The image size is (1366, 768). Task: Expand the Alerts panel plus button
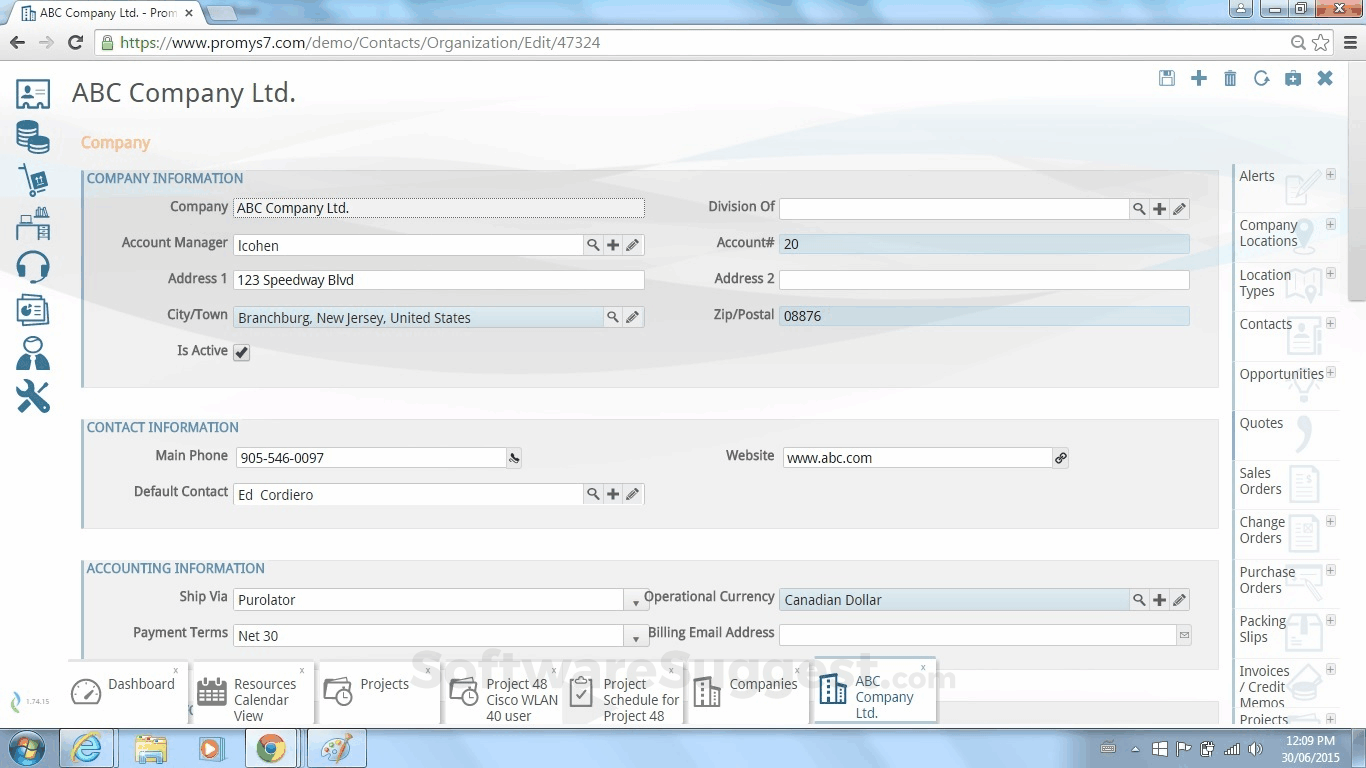click(x=1331, y=174)
